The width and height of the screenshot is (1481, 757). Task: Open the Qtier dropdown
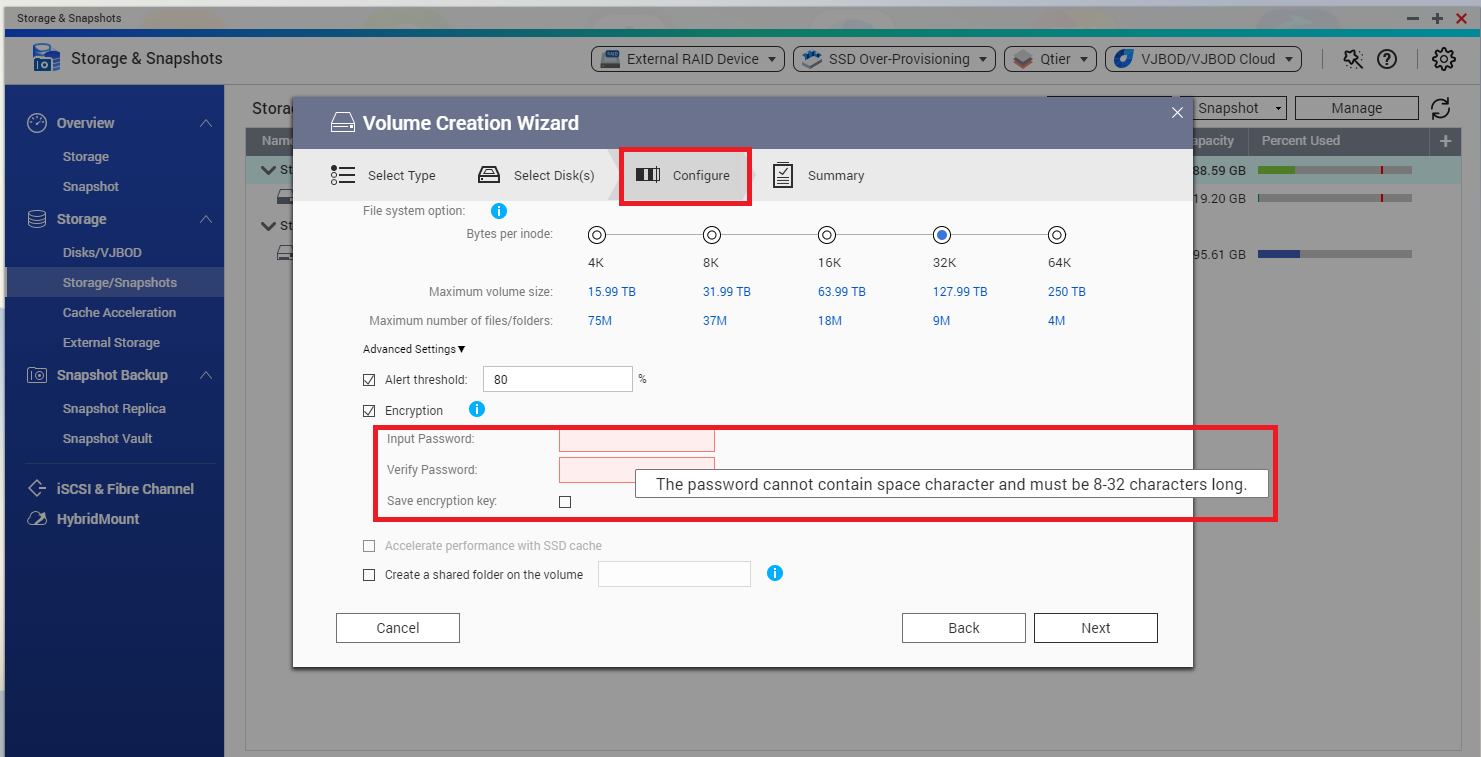pos(1050,59)
